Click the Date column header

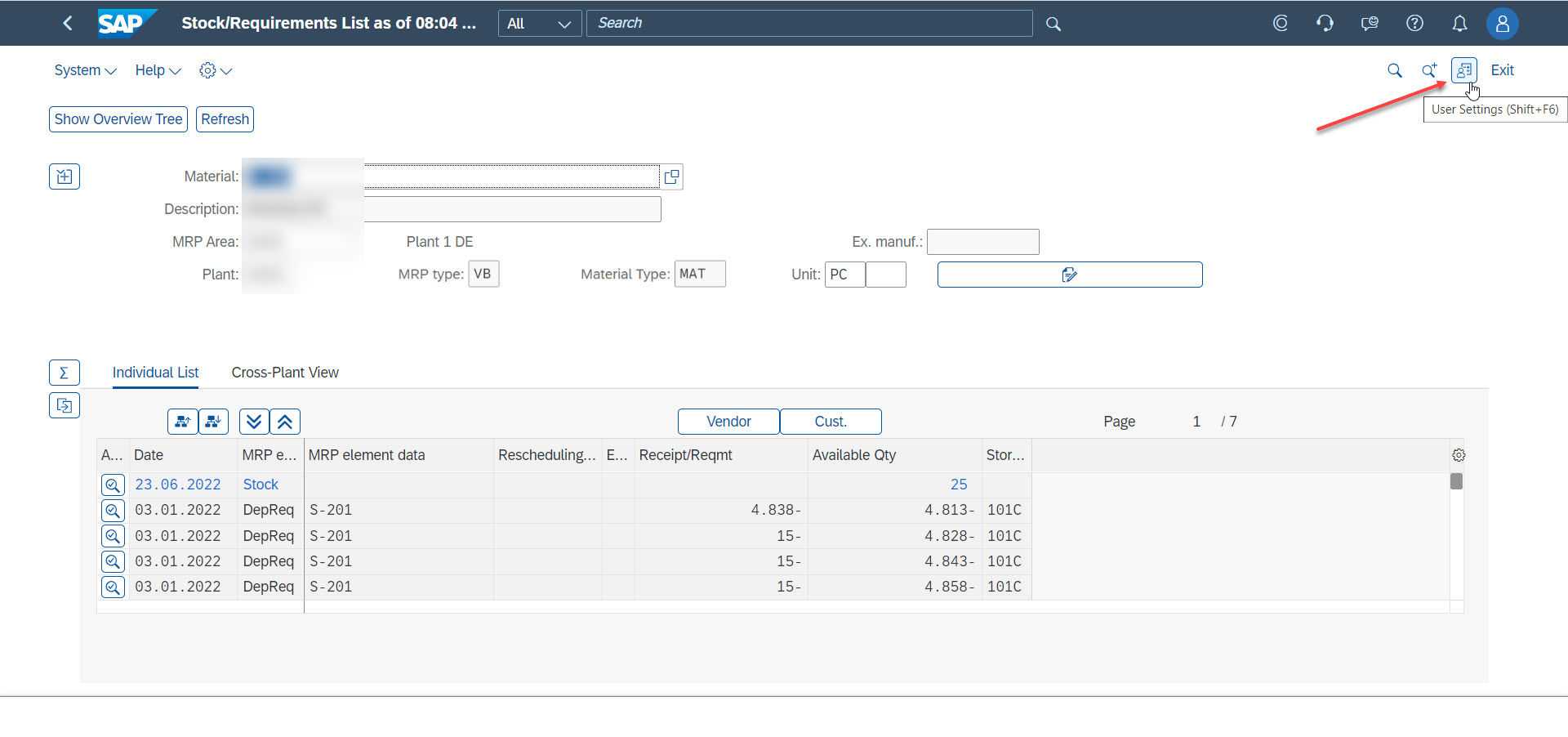click(x=183, y=455)
